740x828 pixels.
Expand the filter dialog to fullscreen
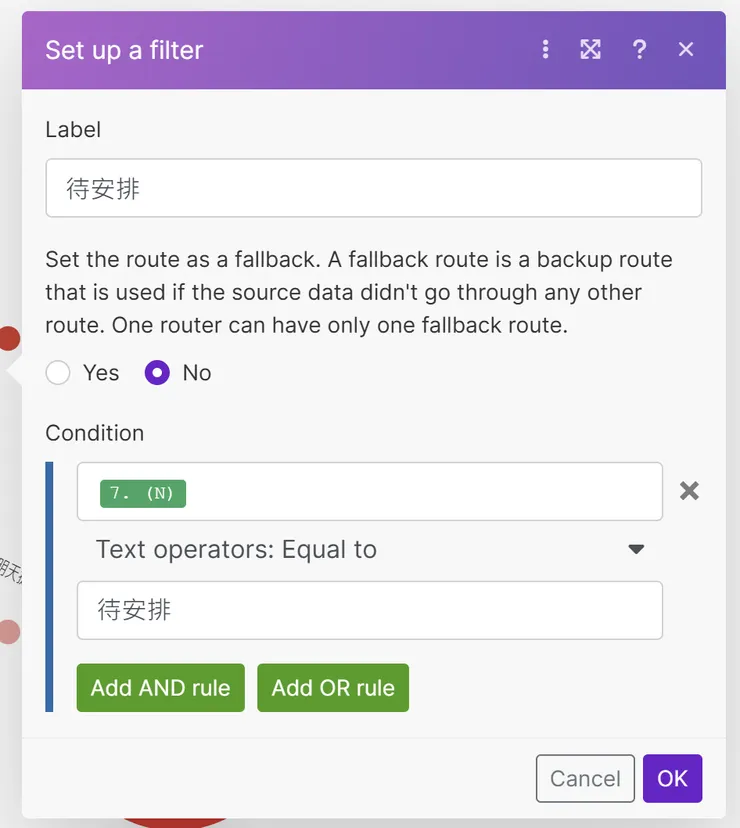coord(590,49)
